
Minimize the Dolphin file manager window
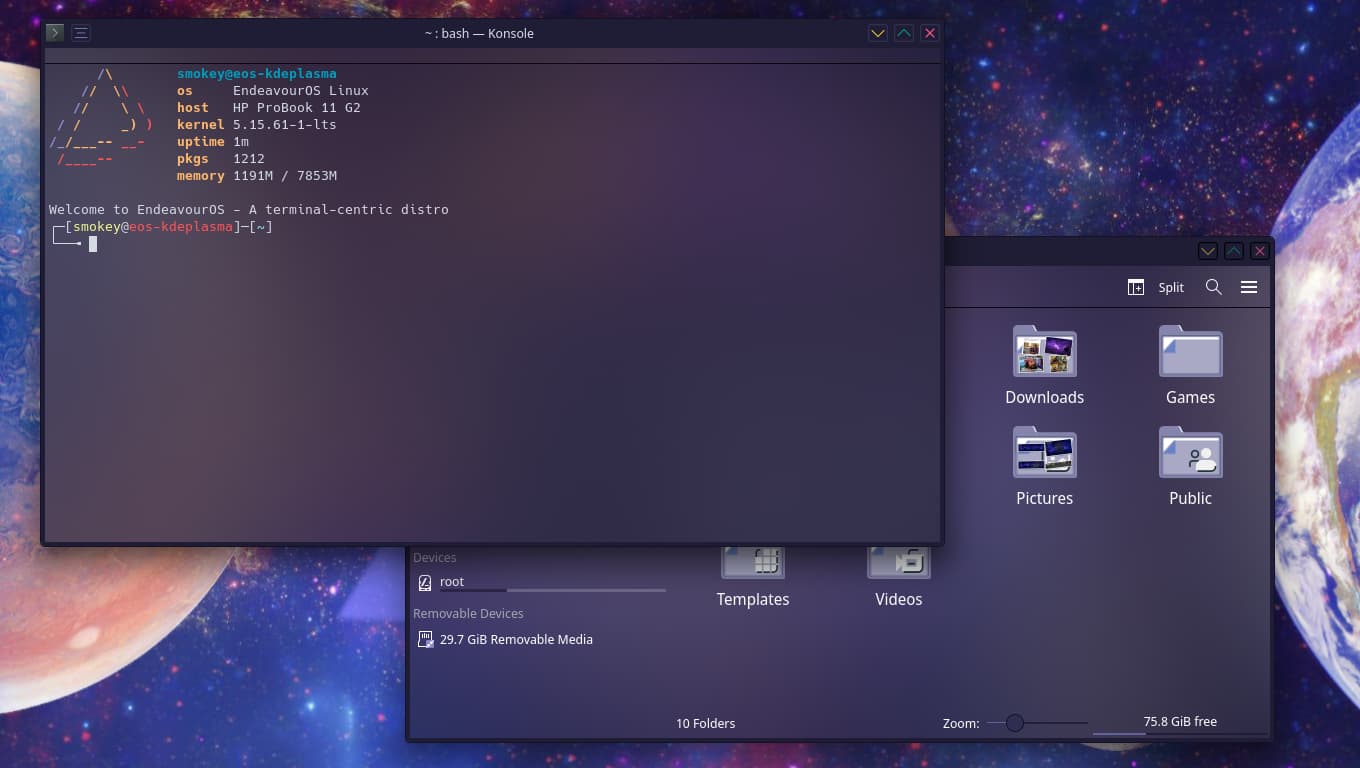(1208, 251)
